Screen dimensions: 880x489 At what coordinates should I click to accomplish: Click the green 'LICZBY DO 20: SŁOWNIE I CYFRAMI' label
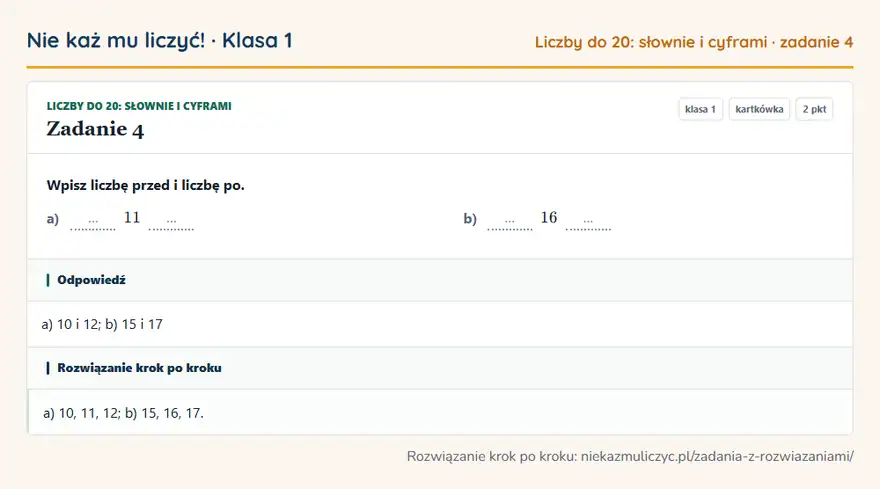coord(139,106)
